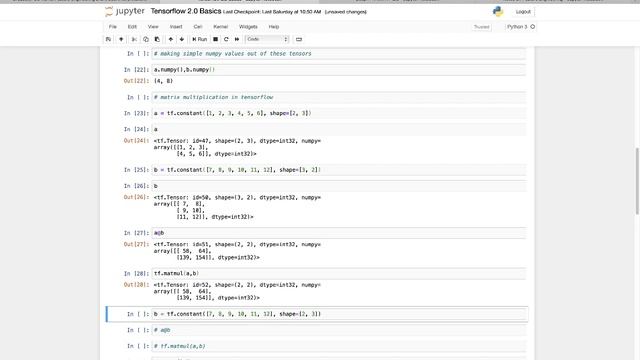The height and width of the screenshot is (360, 640).
Task: Open the Help menu
Action: point(274,27)
